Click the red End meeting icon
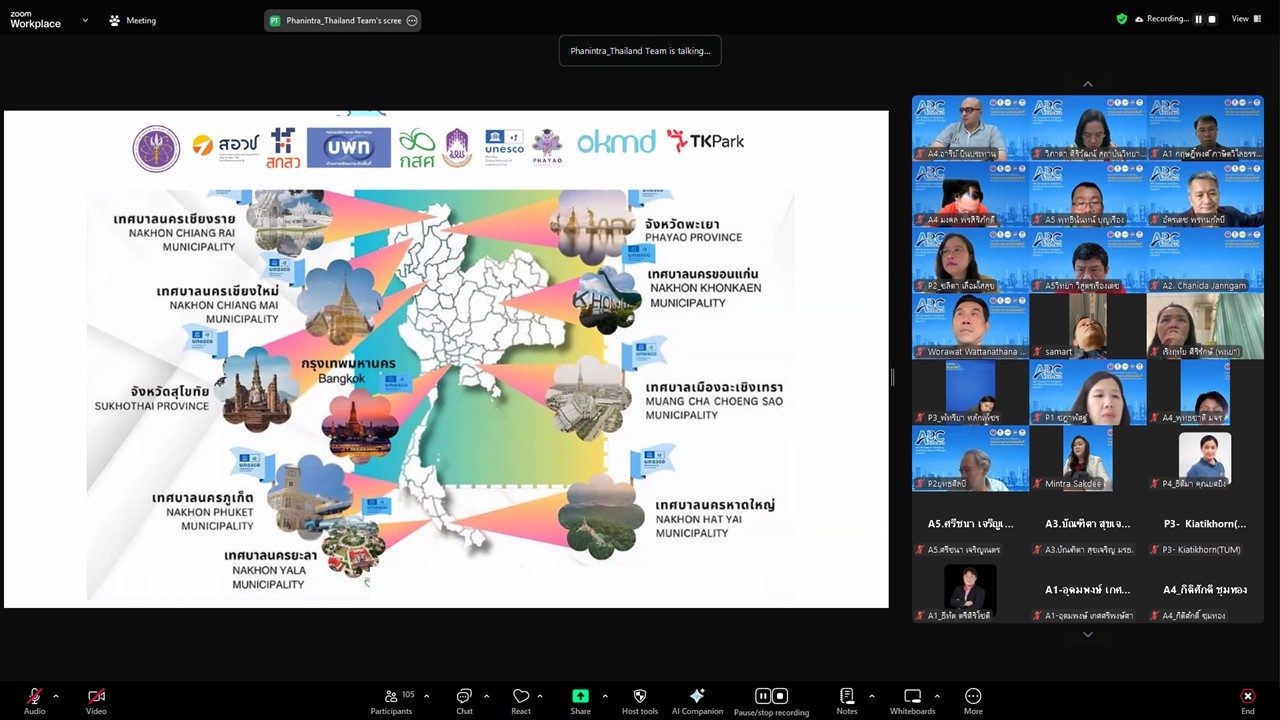This screenshot has height=720, width=1280. tap(1247, 696)
